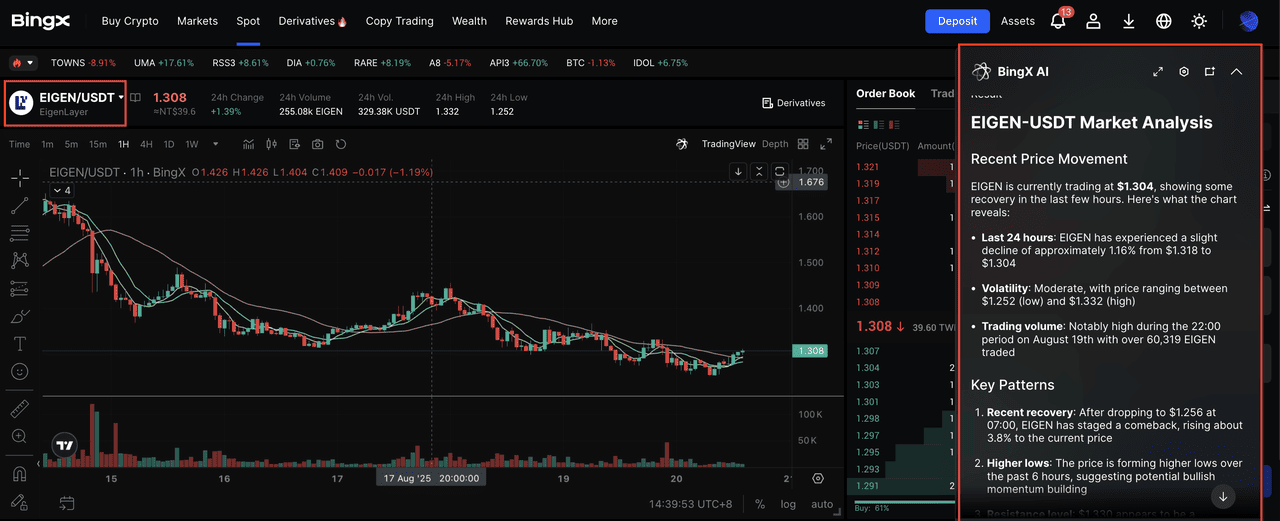Open the Copy Trading menu
1280x521 pixels.
400,21
